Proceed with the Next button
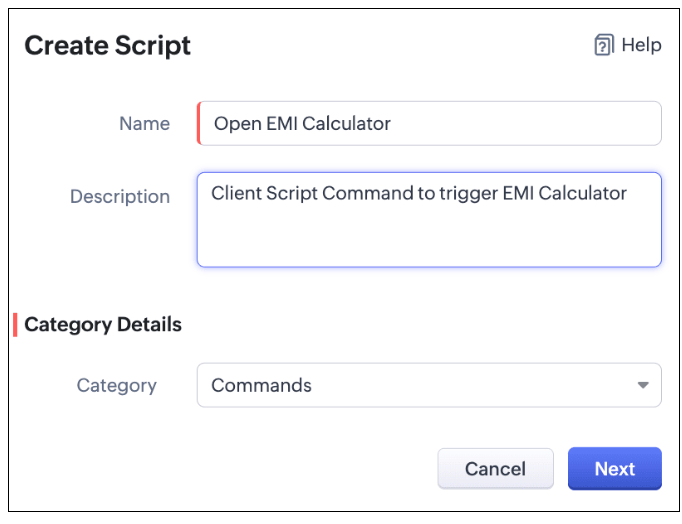The height and width of the screenshot is (524, 682). click(615, 469)
